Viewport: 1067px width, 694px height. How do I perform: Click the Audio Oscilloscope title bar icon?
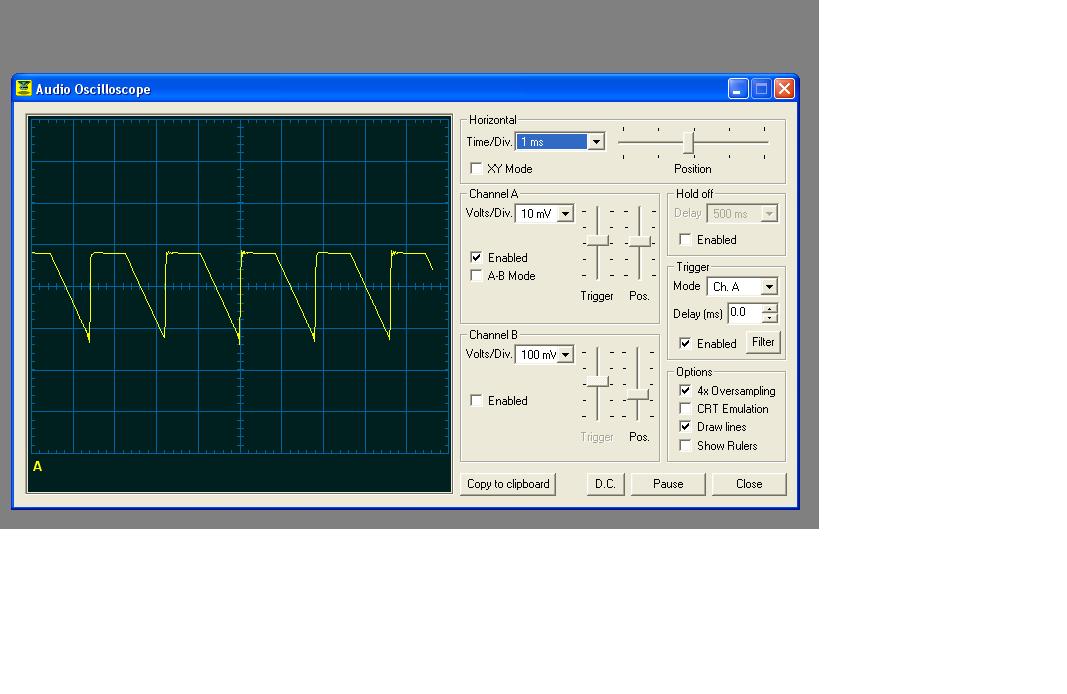click(x=24, y=88)
